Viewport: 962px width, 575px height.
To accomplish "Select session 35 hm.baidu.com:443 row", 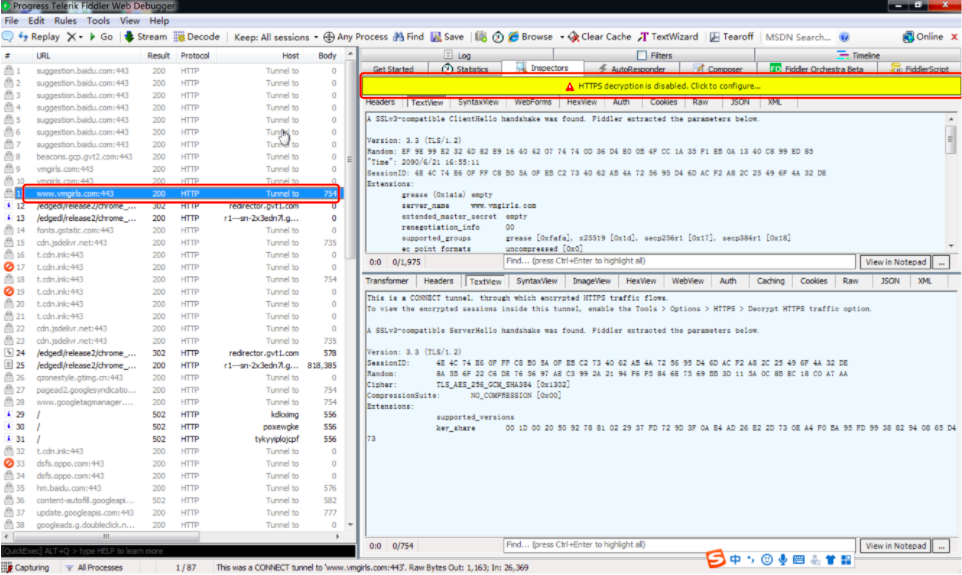I will point(172,488).
